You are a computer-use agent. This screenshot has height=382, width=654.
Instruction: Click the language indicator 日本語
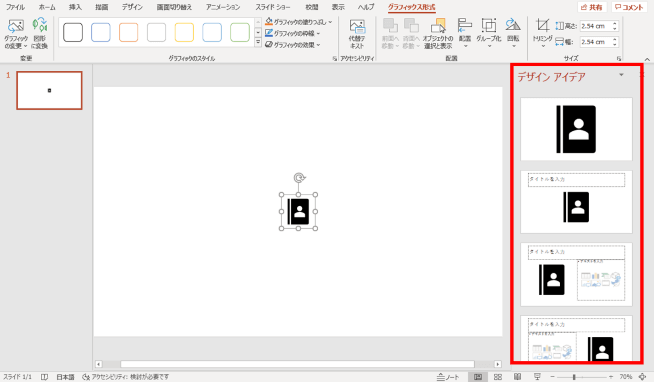point(65,377)
